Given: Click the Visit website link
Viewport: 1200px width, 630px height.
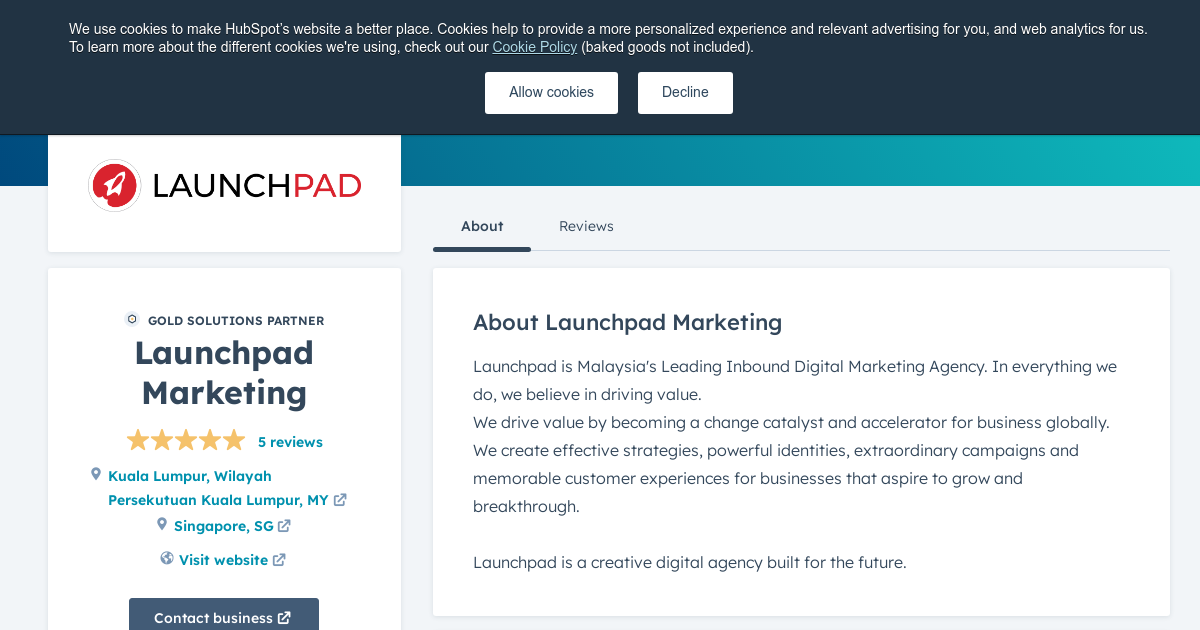Looking at the screenshot, I should 224,559.
